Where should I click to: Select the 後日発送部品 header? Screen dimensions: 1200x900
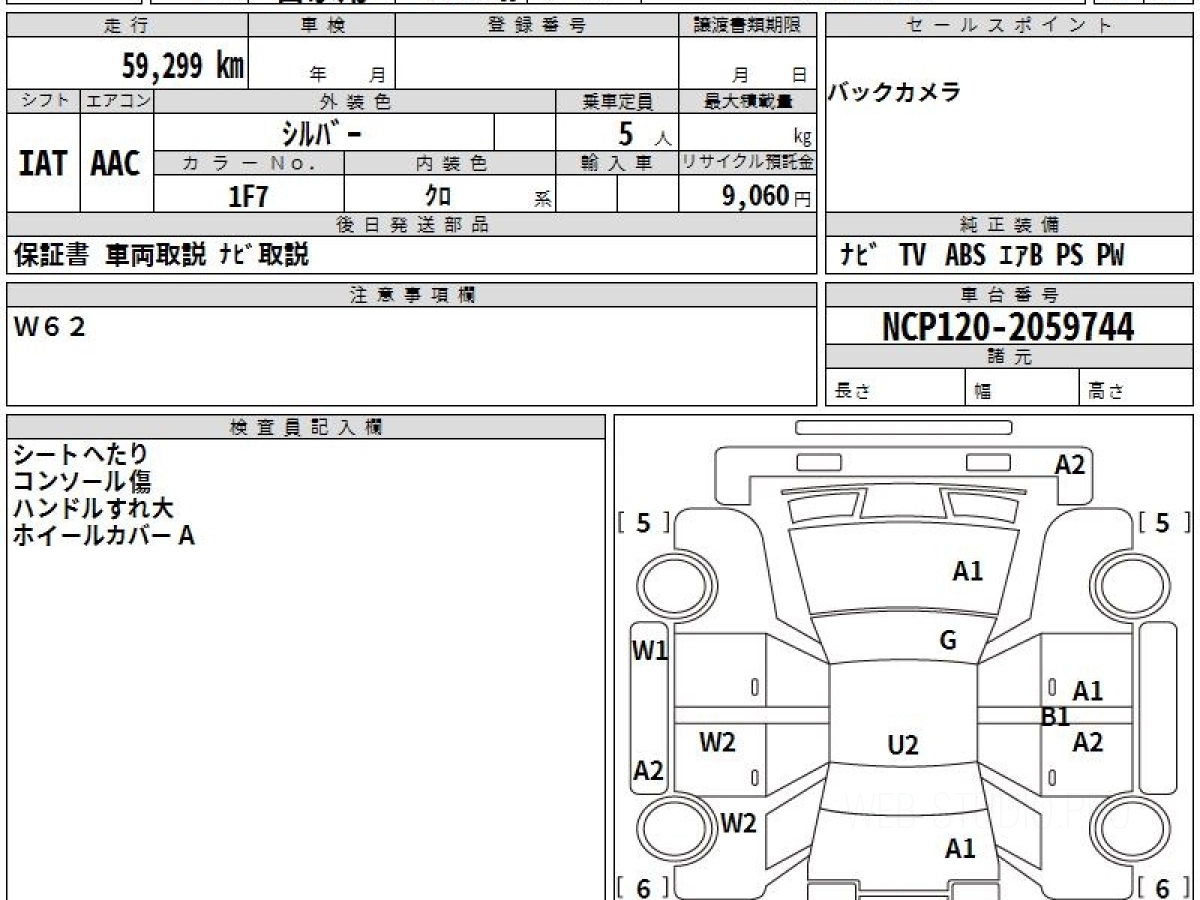tap(412, 225)
